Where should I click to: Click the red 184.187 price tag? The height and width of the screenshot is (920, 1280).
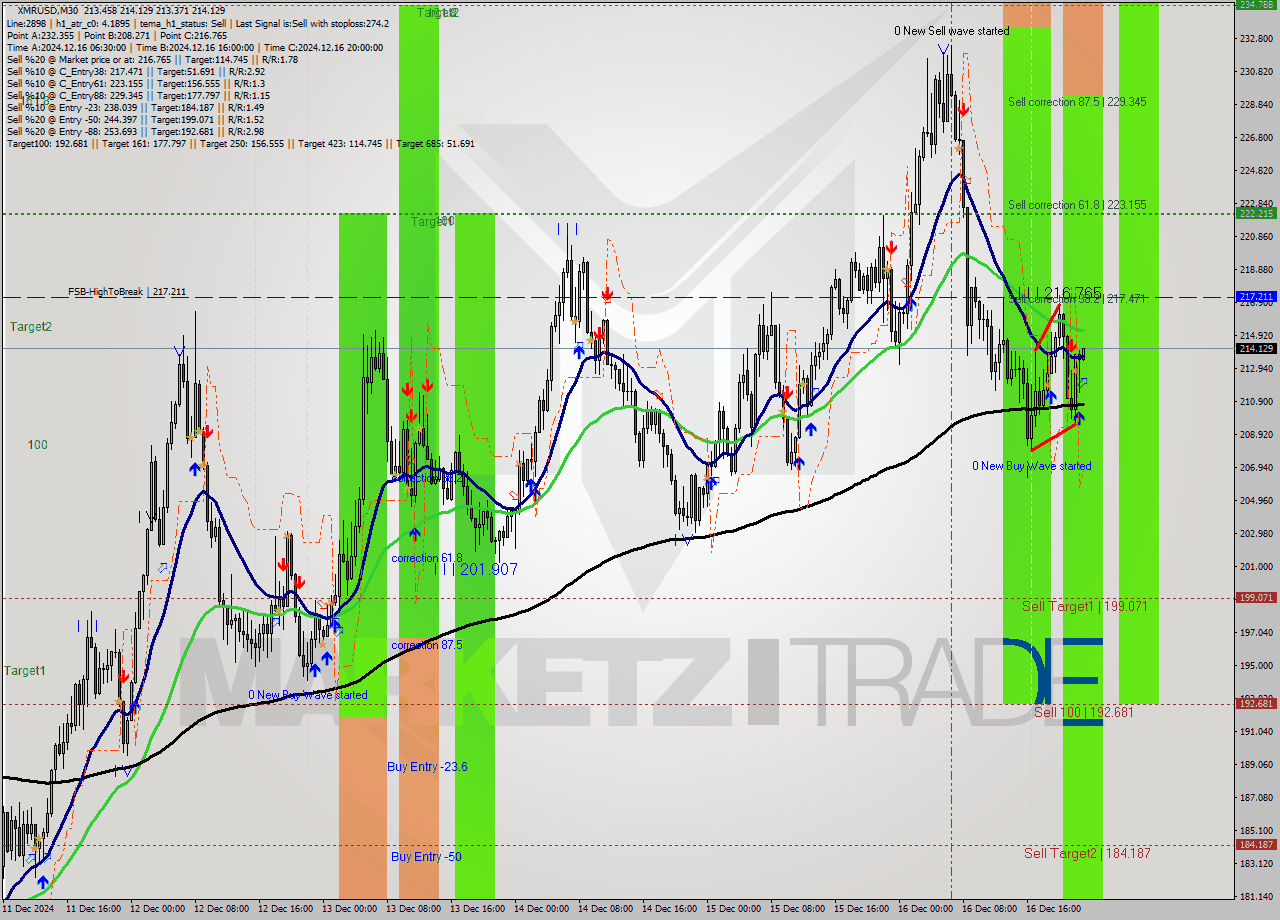coord(1257,844)
